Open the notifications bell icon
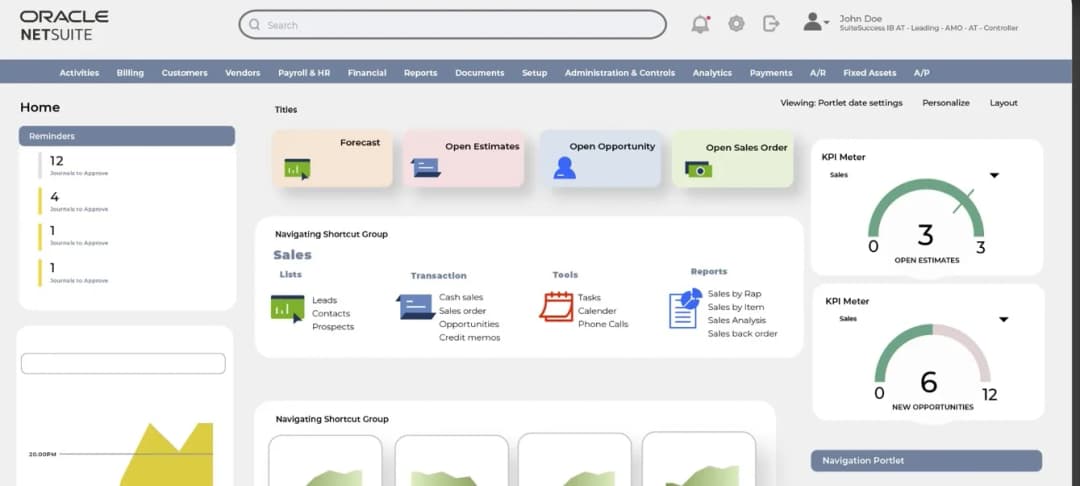This screenshot has width=1080, height=486. 700,24
